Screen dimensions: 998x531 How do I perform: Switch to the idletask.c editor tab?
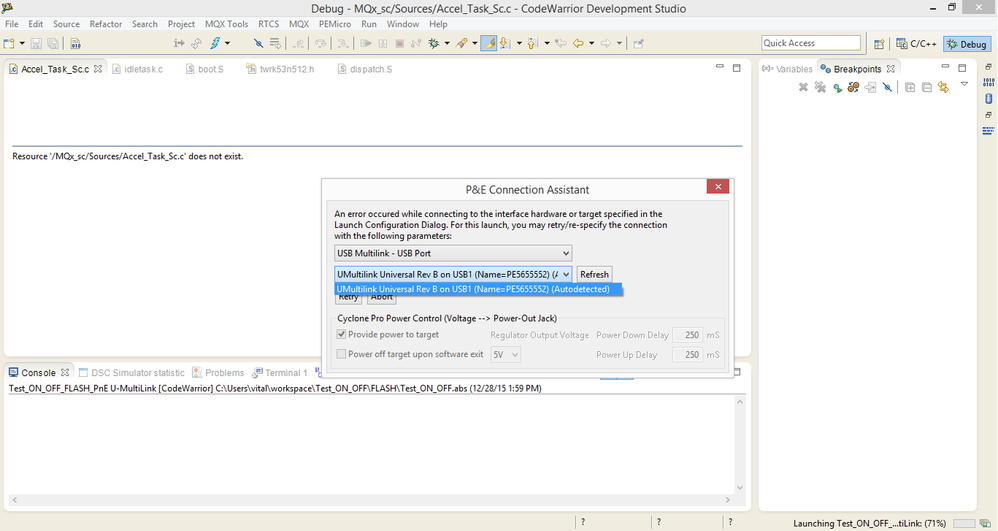tap(137, 69)
